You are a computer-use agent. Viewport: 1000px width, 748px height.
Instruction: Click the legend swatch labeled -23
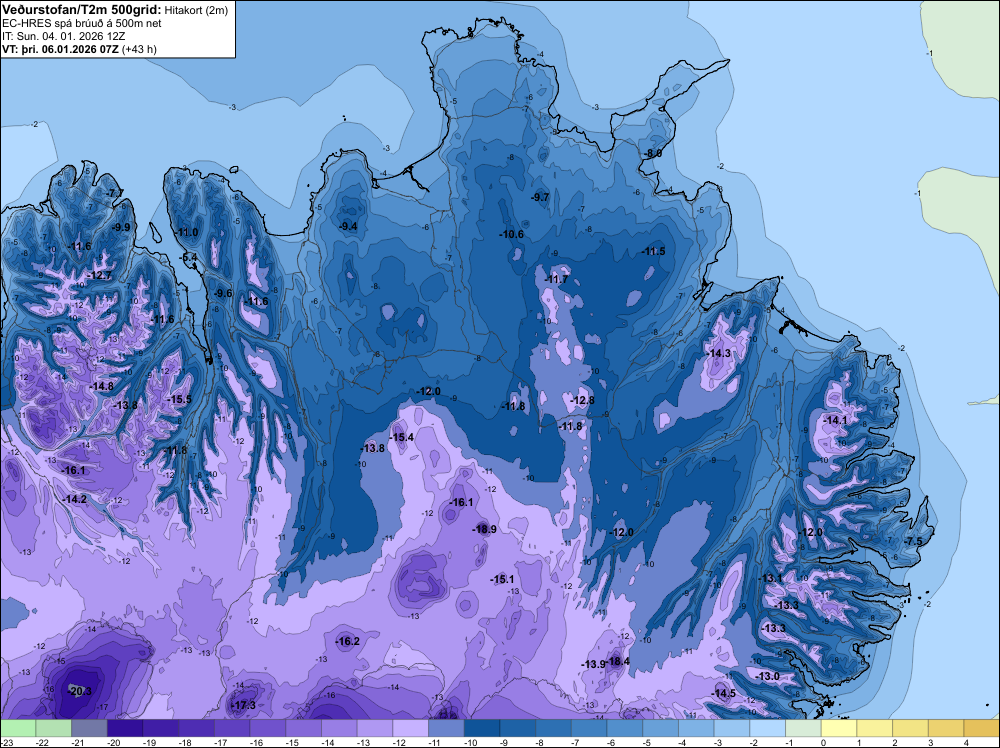click(18, 728)
